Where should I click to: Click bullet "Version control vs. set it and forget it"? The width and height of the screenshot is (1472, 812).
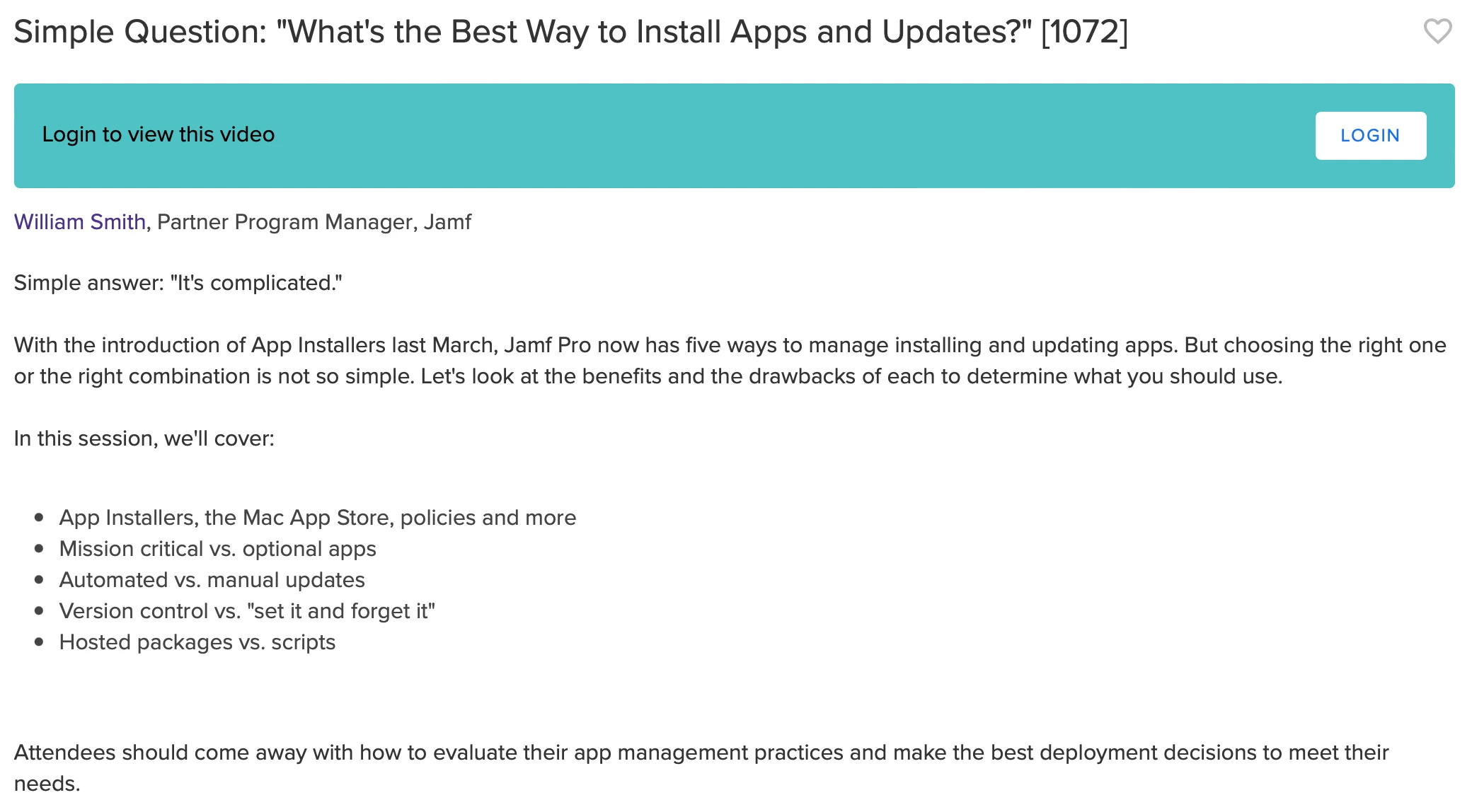coord(247,611)
